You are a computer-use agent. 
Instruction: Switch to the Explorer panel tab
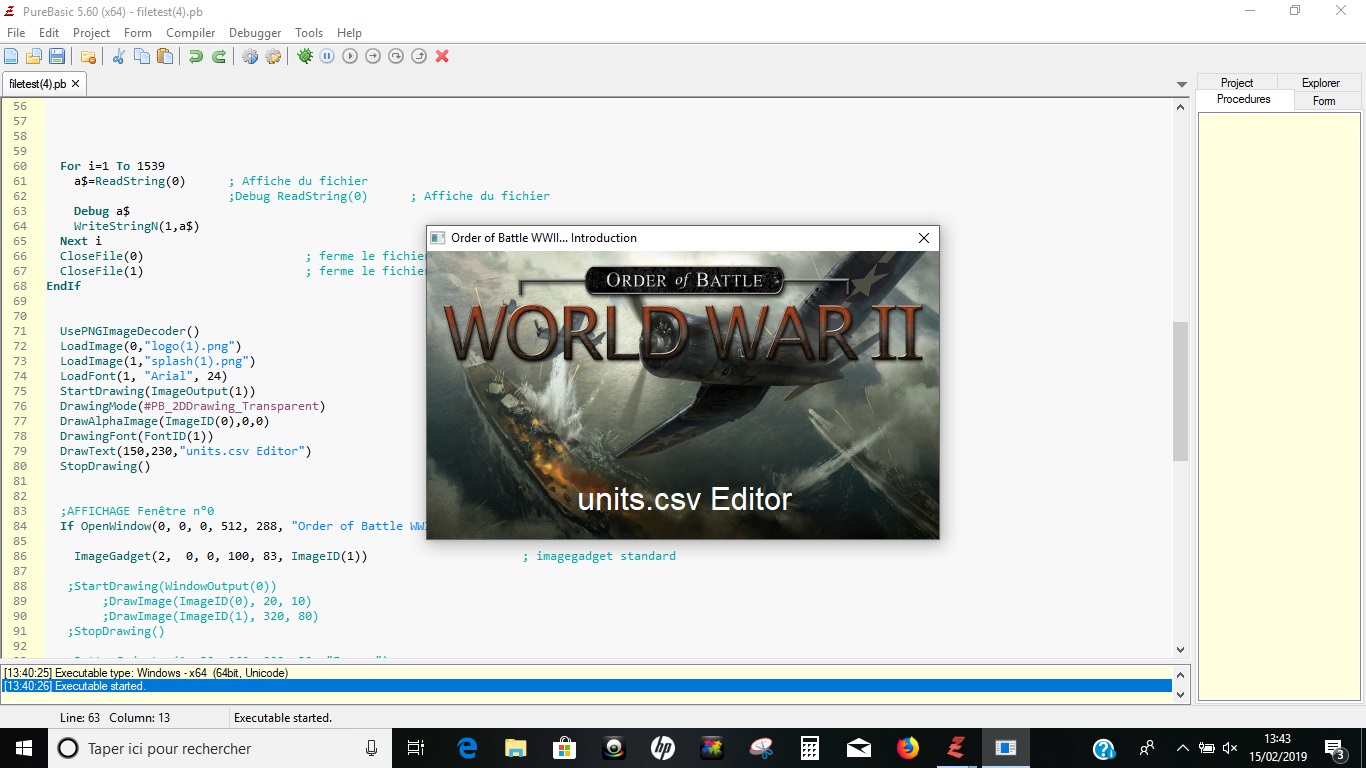coord(1320,83)
